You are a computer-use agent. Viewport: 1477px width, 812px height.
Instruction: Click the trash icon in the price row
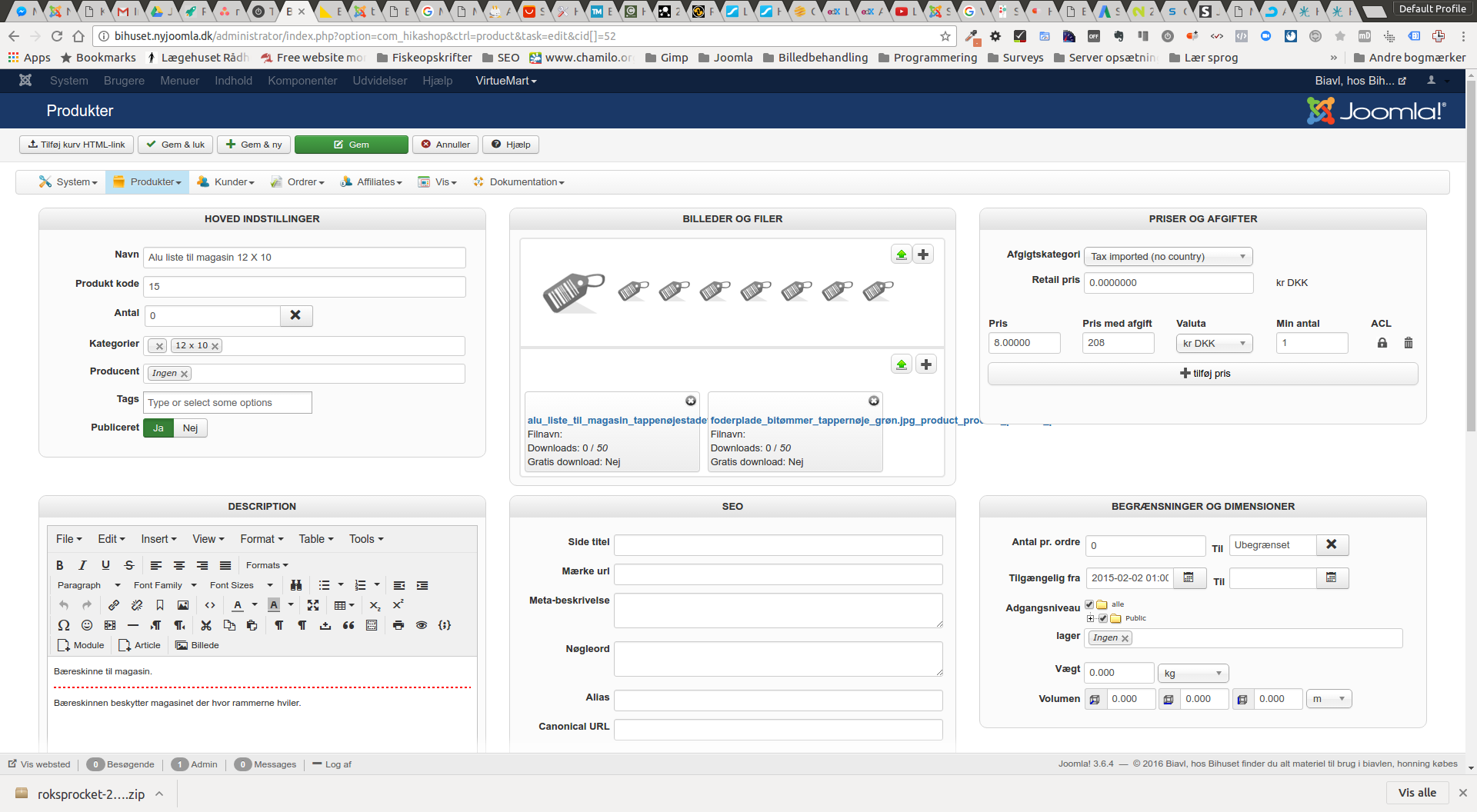click(x=1409, y=343)
